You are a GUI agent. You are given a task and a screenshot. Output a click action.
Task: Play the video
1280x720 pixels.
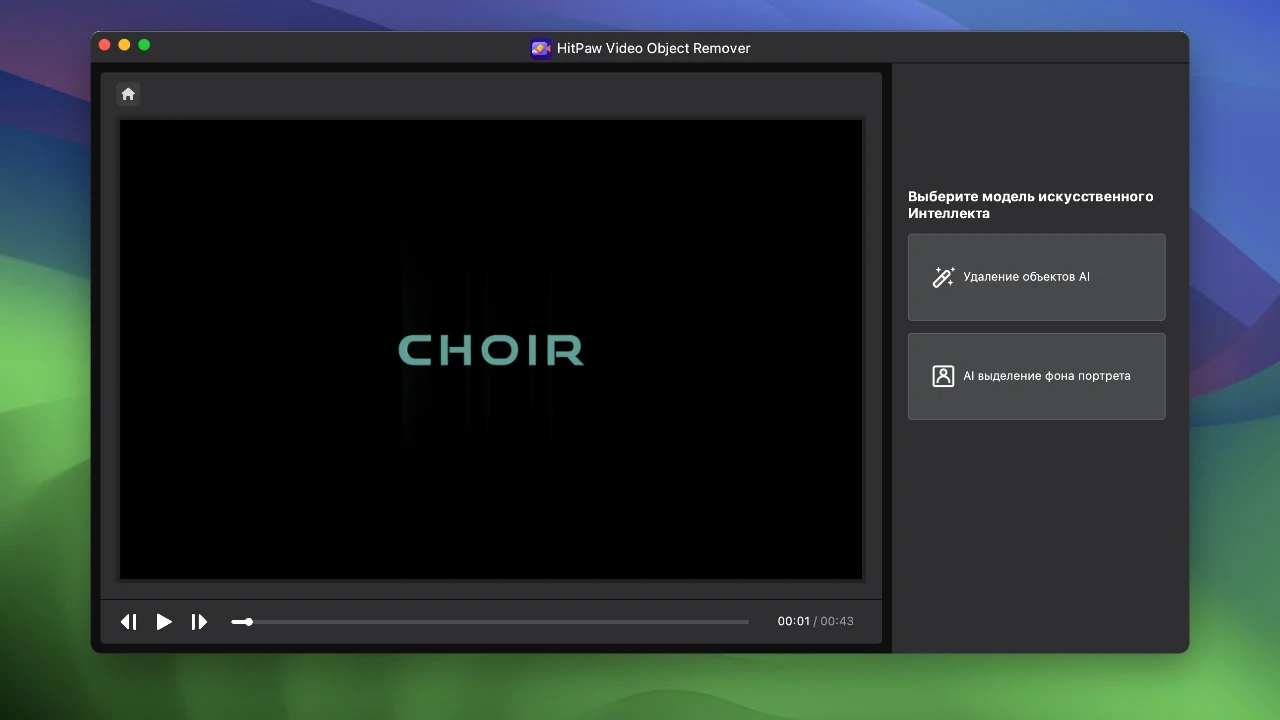(x=164, y=622)
